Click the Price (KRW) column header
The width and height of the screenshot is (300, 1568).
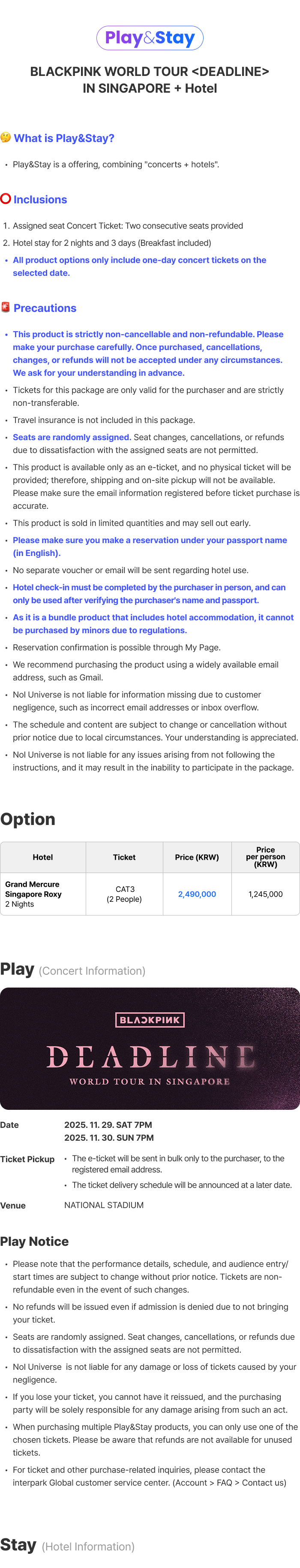[x=197, y=857]
